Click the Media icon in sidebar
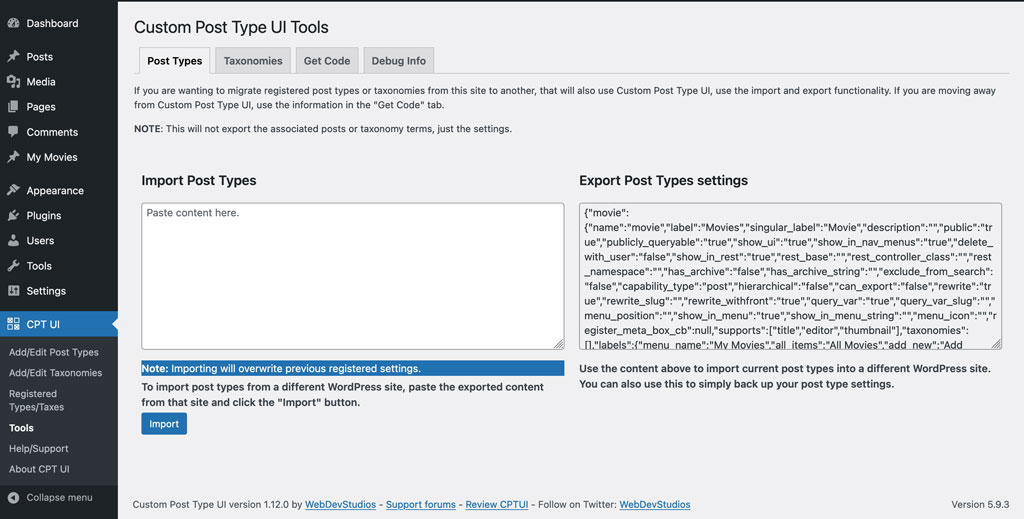Image resolution: width=1024 pixels, height=519 pixels. click(x=13, y=82)
